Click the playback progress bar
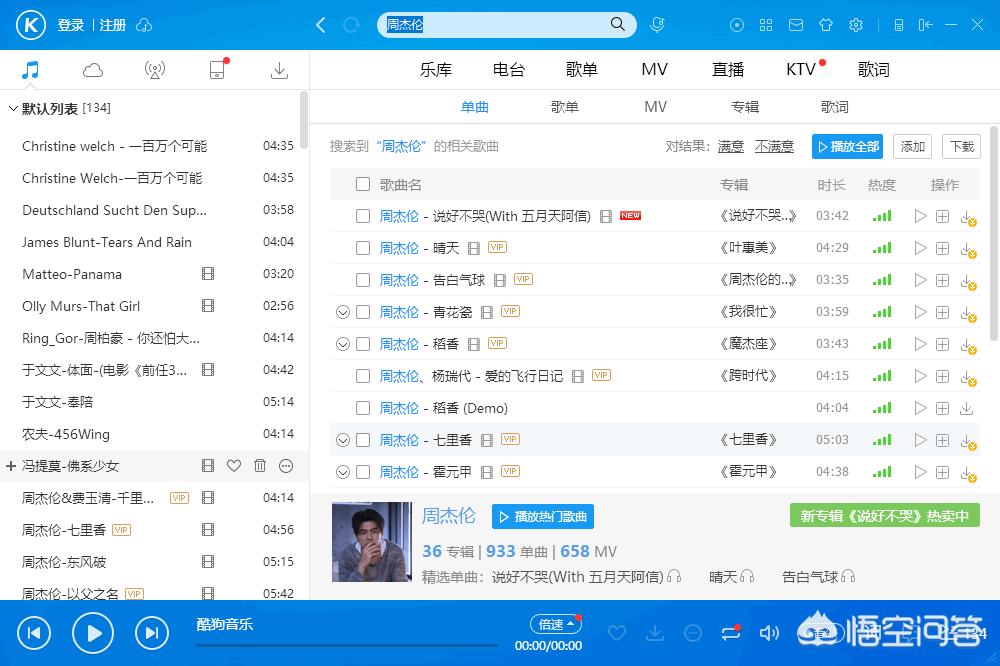1000x666 pixels. (x=346, y=645)
